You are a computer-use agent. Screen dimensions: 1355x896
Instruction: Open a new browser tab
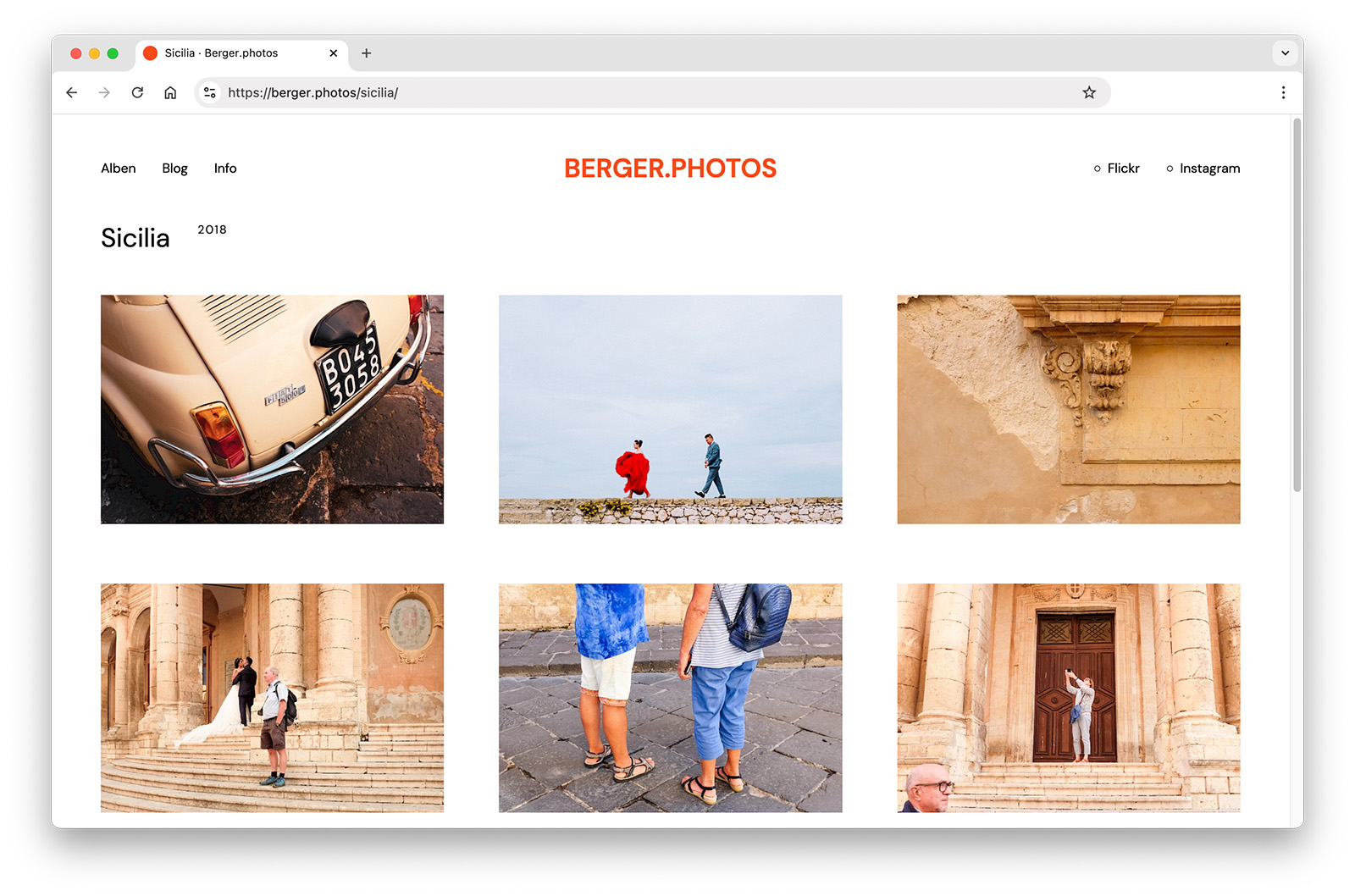[x=366, y=53]
